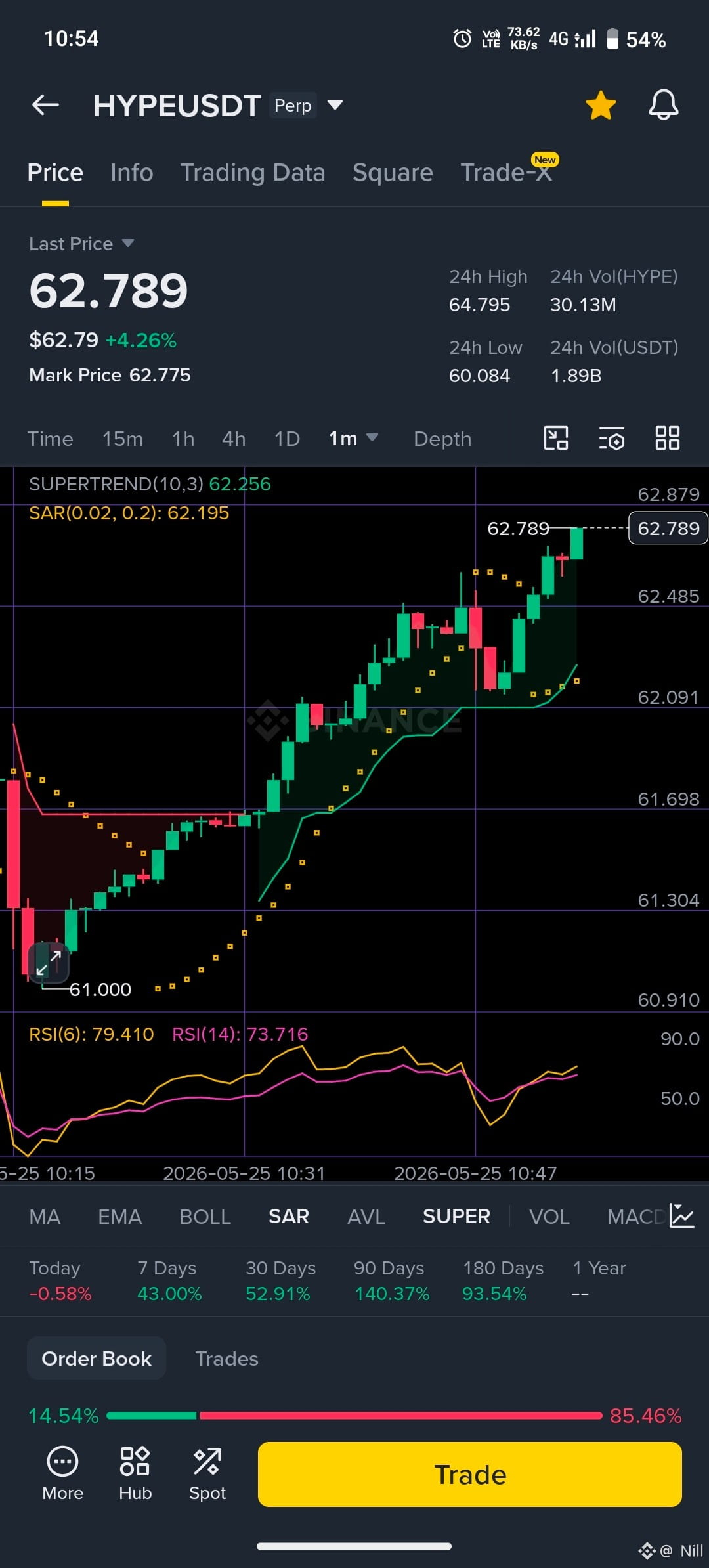Tap the RSI(6) value label
Image resolution: width=709 pixels, height=1568 pixels.
pos(91,1034)
